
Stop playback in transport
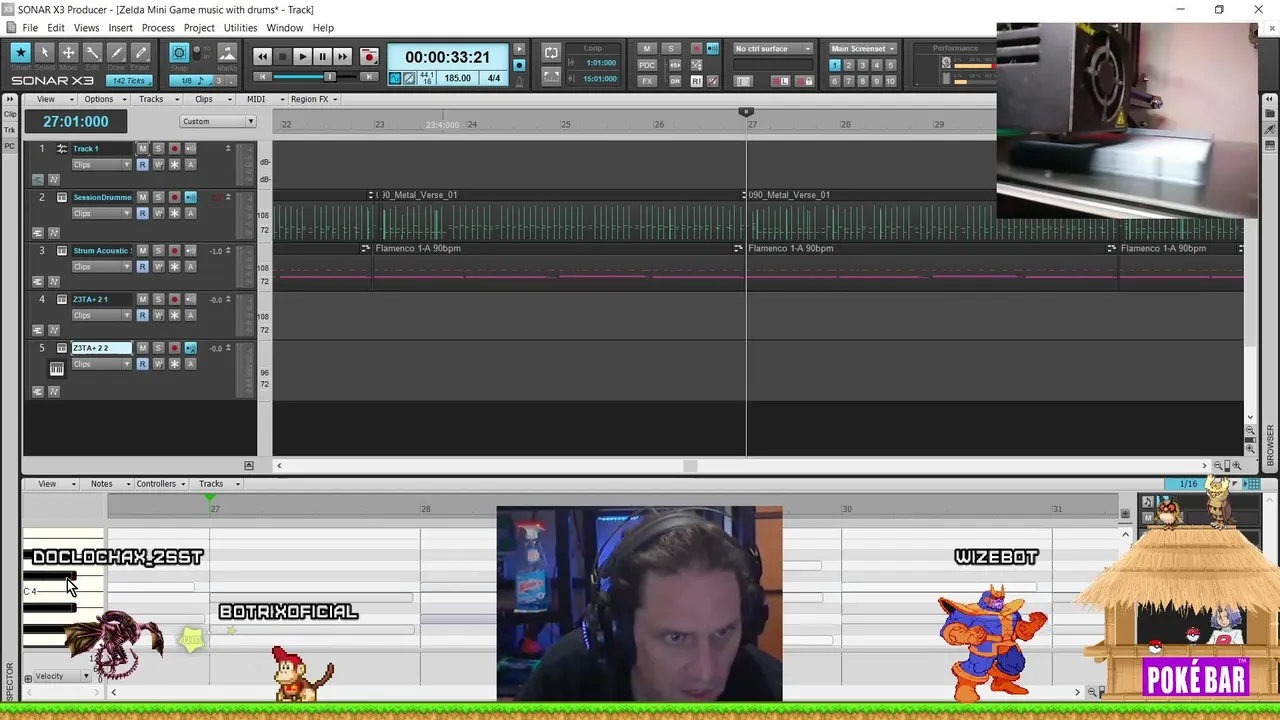(282, 57)
